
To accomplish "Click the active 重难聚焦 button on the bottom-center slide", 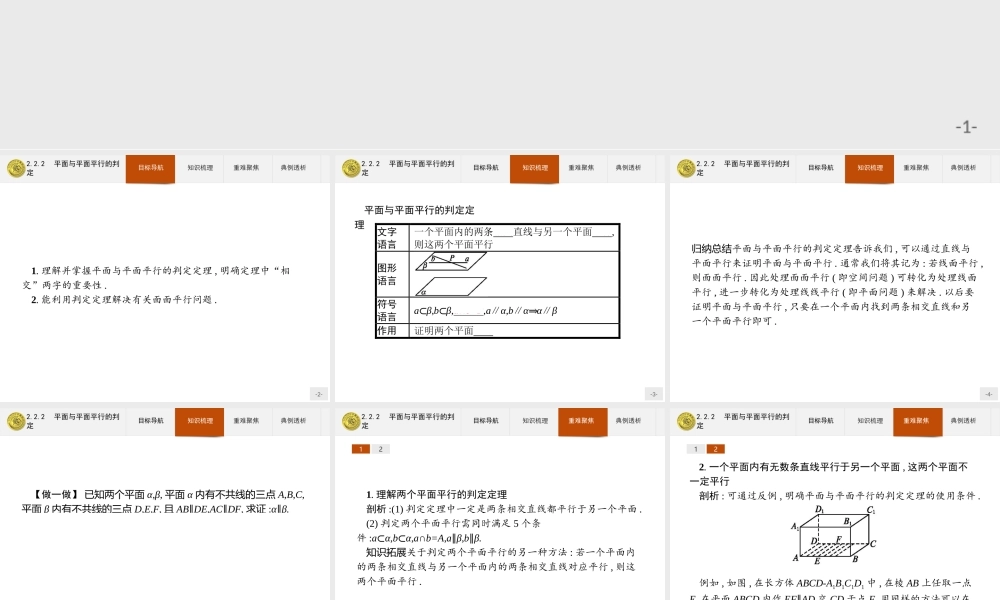I will pos(581,421).
